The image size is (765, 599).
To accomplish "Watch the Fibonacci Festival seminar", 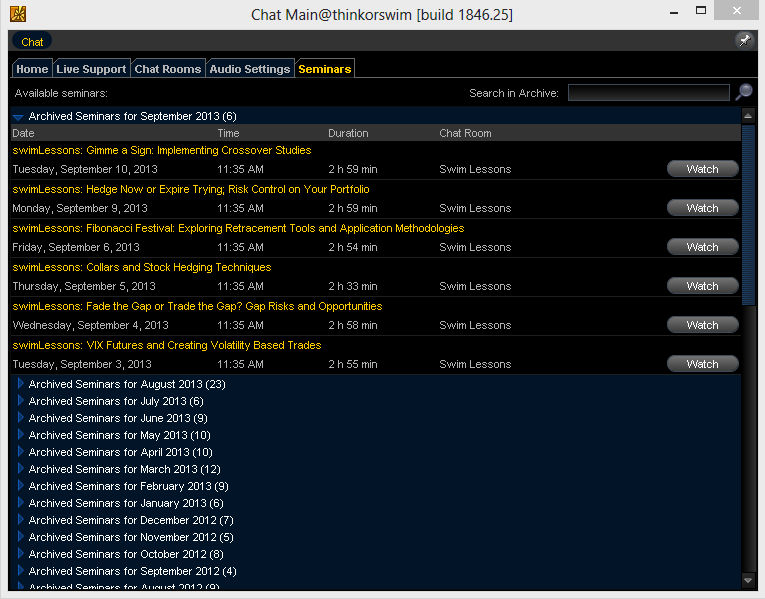I will coord(703,247).
